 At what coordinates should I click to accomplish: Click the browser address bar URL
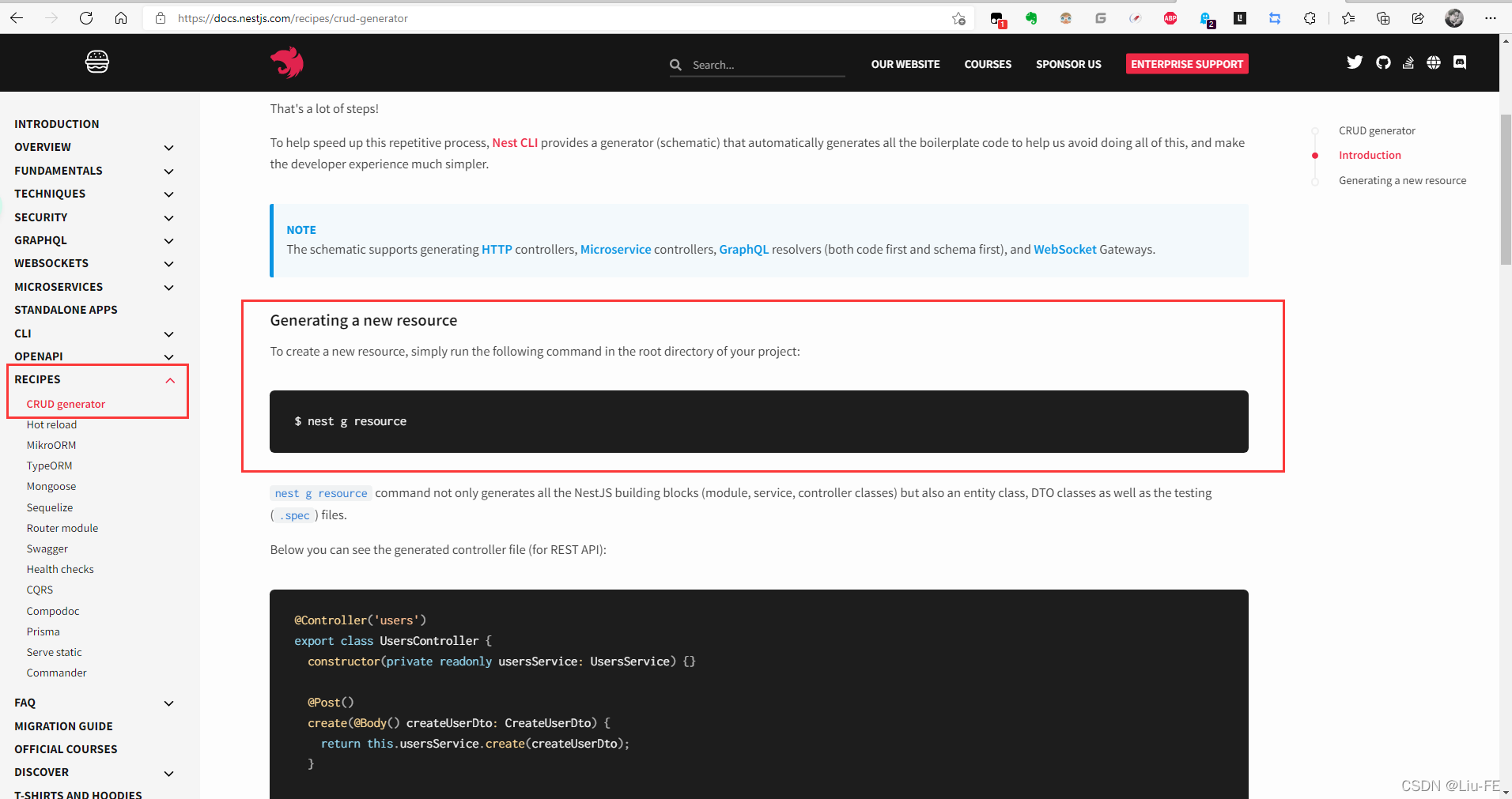pos(293,18)
